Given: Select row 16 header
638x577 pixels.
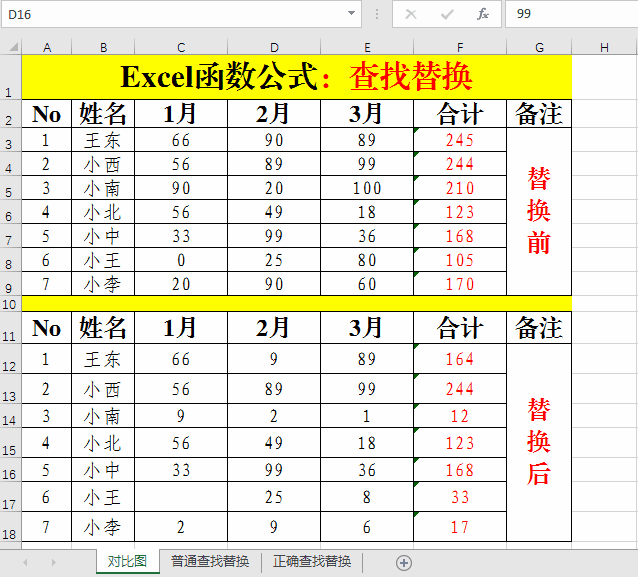Looking at the screenshot, I should coord(11,470).
